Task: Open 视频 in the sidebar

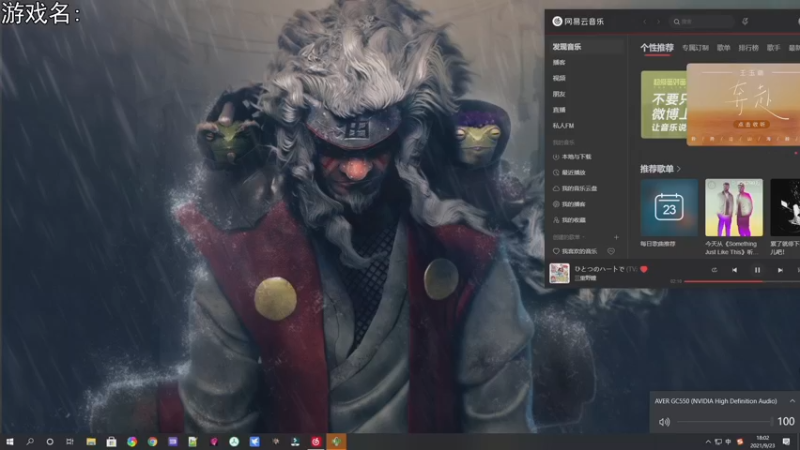Action: 559,78
